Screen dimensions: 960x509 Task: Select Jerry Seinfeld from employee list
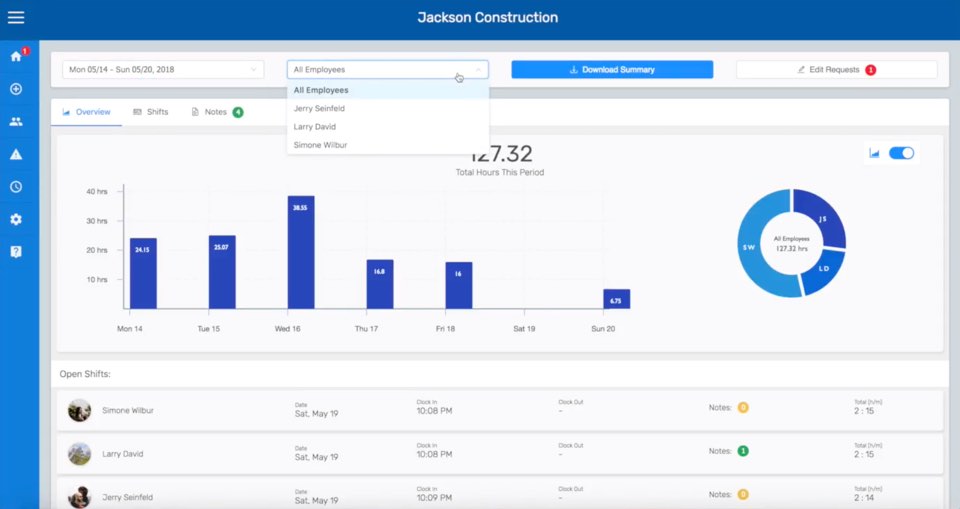(x=320, y=108)
